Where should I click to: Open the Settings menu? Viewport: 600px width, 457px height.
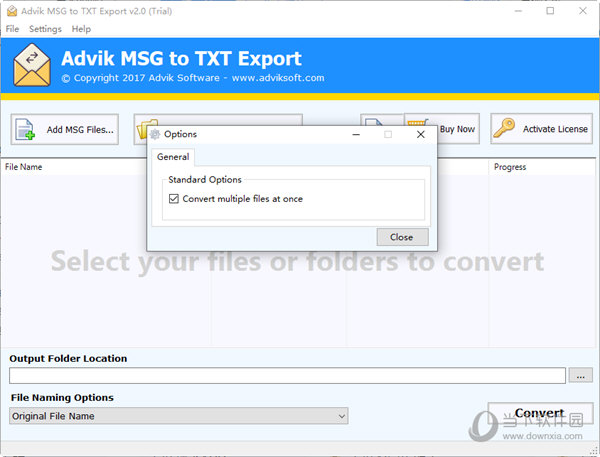pyautogui.click(x=45, y=29)
